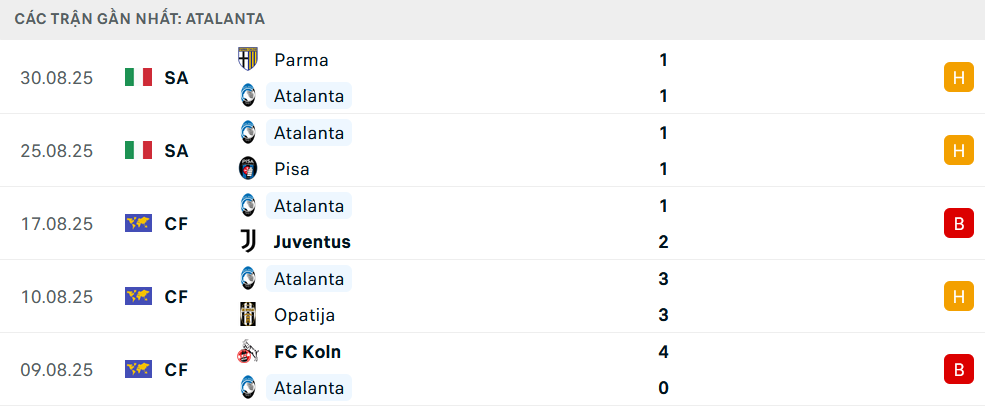Click the world map icon on 10.08.25 row
Image resolution: width=985 pixels, height=412 pixels.
pyautogui.click(x=138, y=297)
